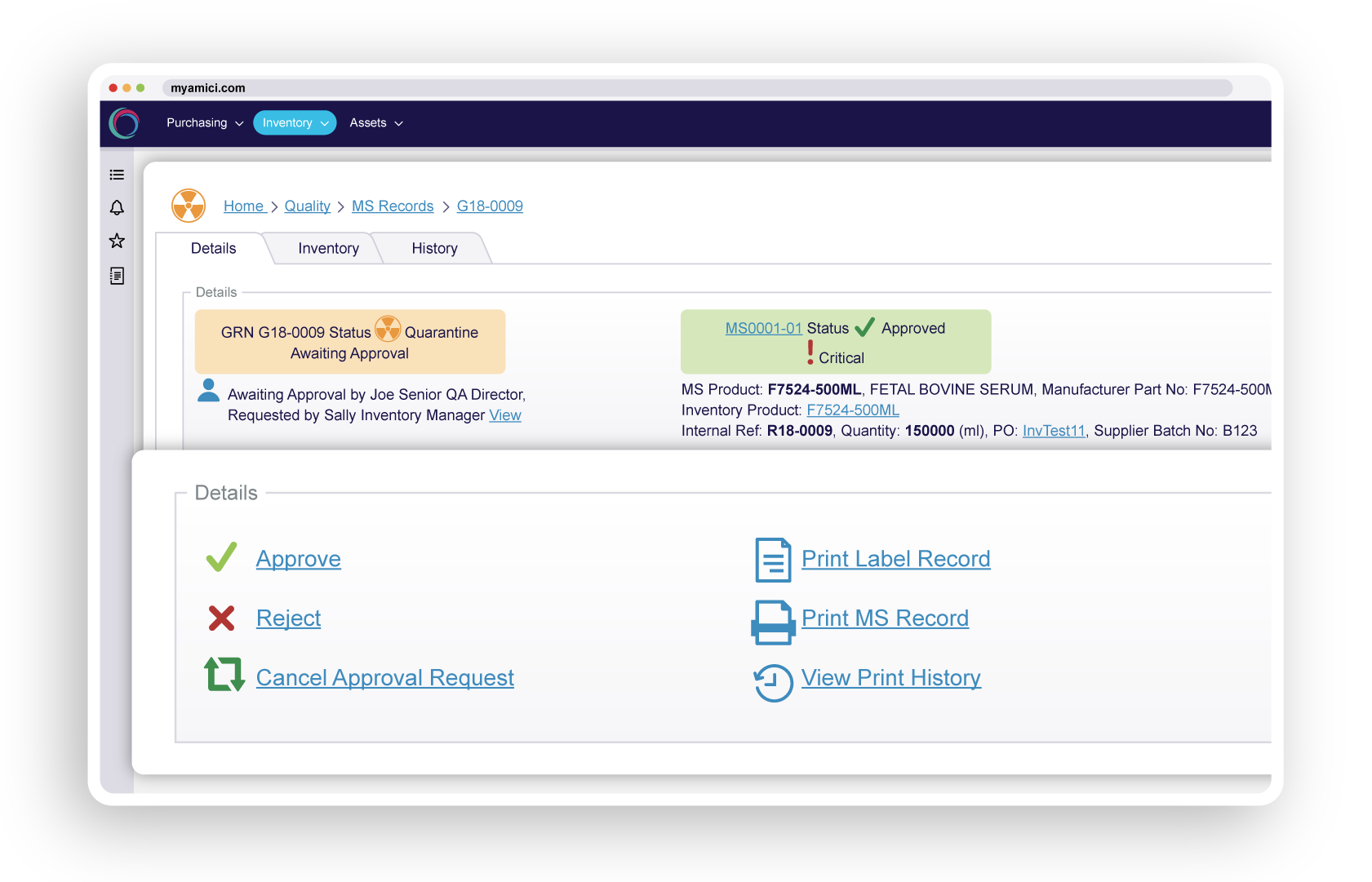Open the InvTest11 purchase order link
The height and width of the screenshot is (882, 1372).
coord(1053,431)
